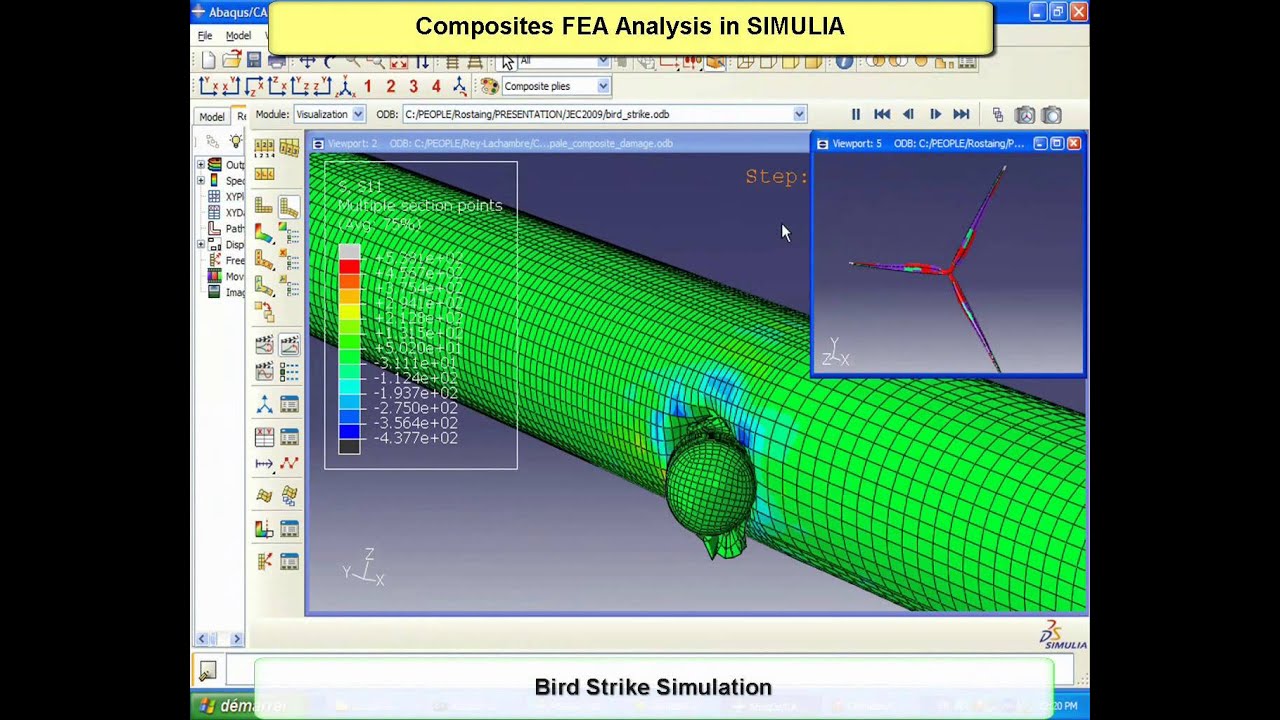This screenshot has width=1280, height=720.
Task: Open the selection filter All dropdown
Action: point(603,61)
